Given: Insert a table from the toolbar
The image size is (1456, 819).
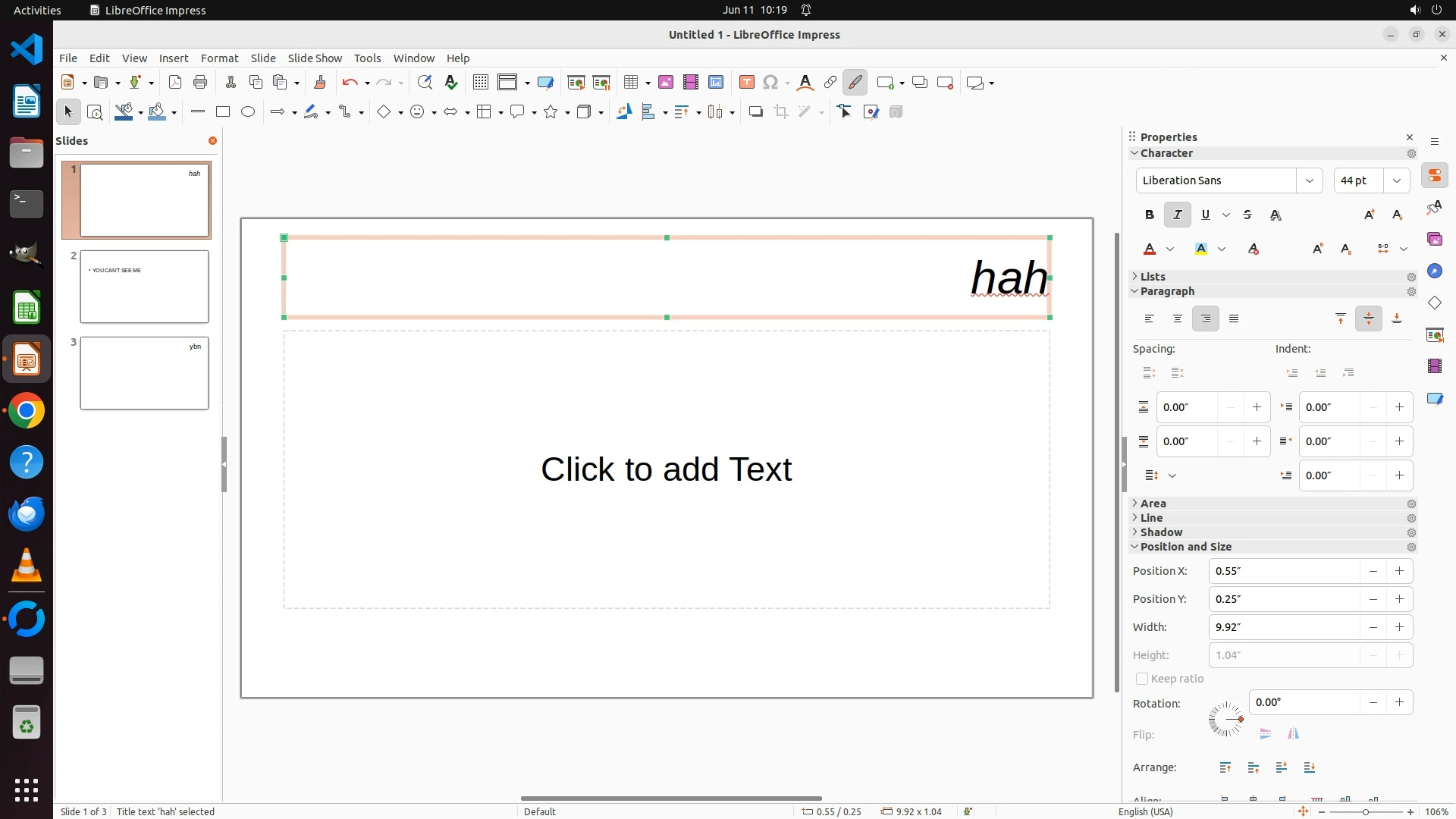Looking at the screenshot, I should click(x=630, y=83).
